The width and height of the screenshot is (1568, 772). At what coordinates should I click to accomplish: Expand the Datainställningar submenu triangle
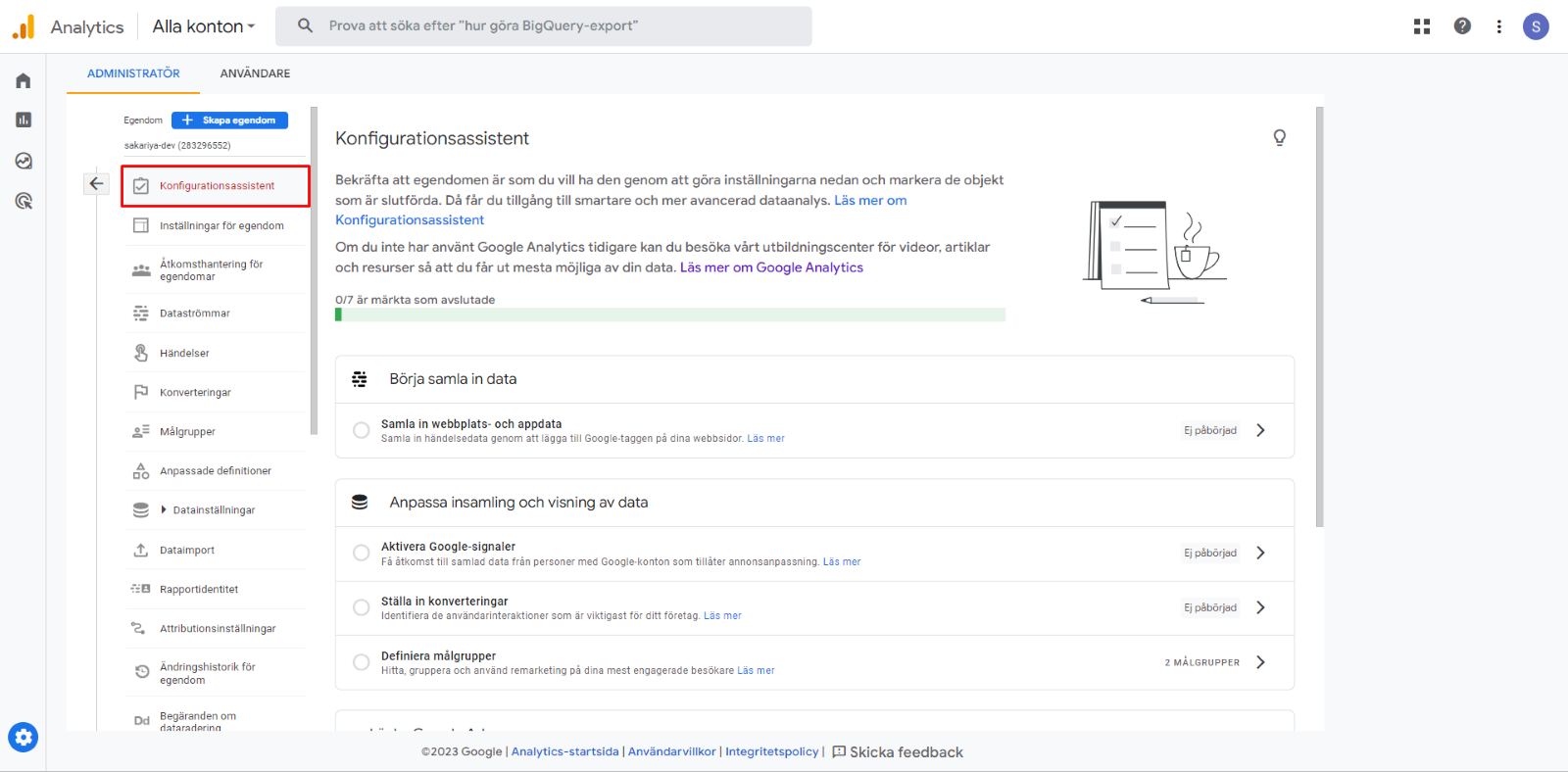164,509
